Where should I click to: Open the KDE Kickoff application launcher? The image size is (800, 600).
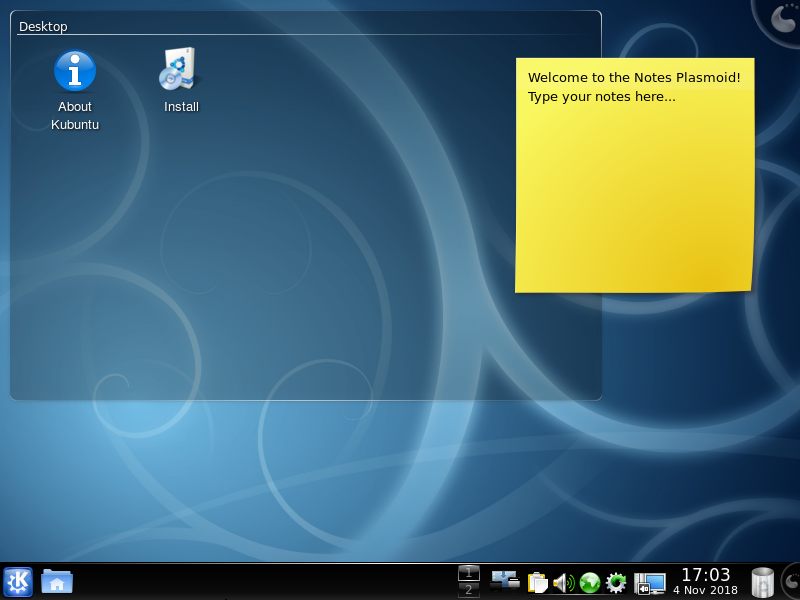[x=18, y=581]
